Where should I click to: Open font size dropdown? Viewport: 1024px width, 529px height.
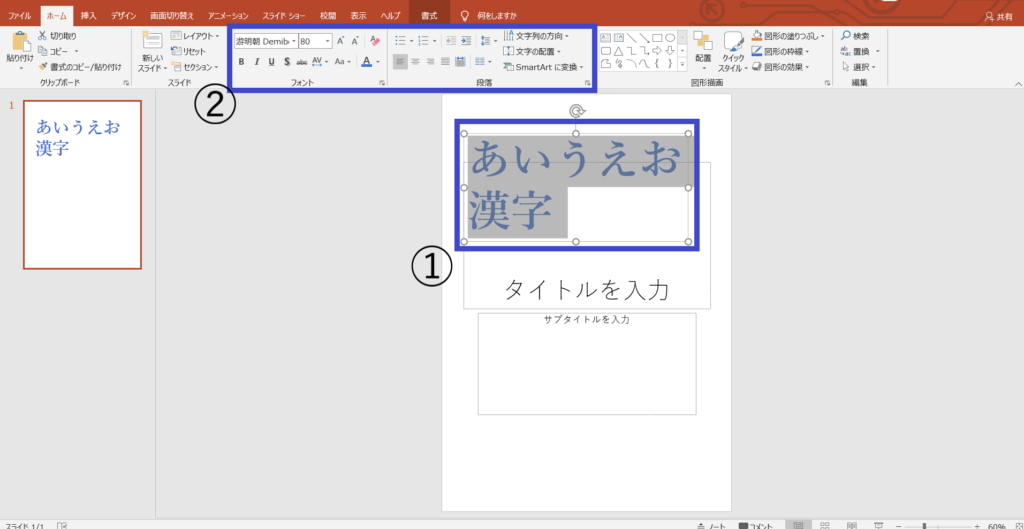(x=328, y=40)
